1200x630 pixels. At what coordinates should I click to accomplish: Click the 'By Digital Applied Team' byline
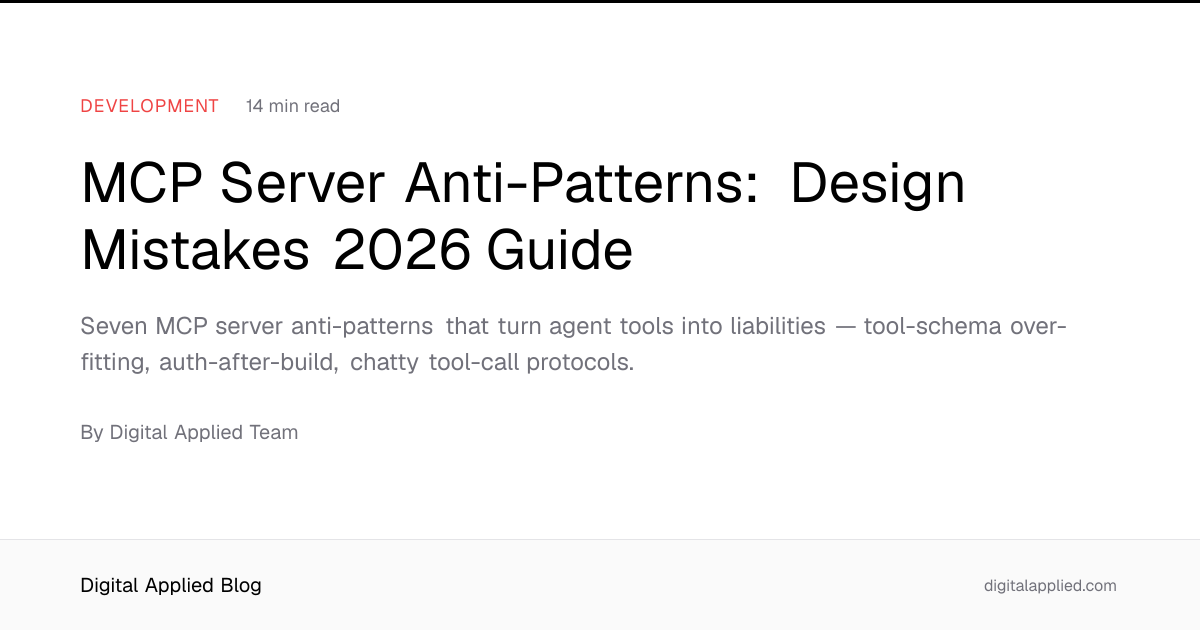pos(189,433)
